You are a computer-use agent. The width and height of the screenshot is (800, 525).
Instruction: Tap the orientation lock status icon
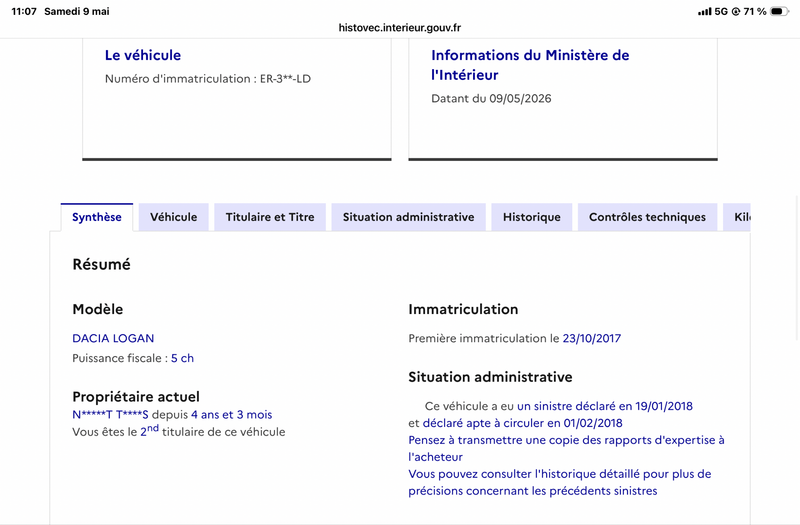tap(736, 11)
